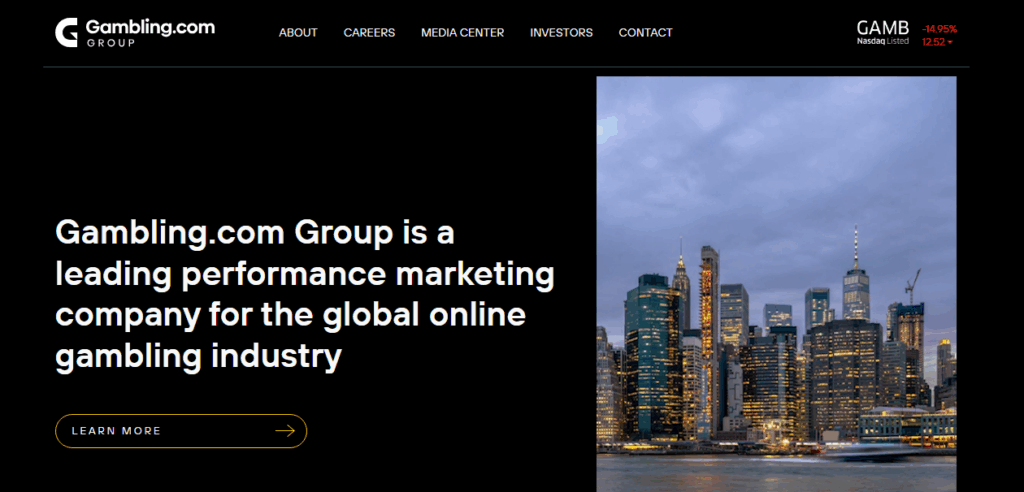
Task: Click the -14.95% stock change value
Action: (x=940, y=29)
